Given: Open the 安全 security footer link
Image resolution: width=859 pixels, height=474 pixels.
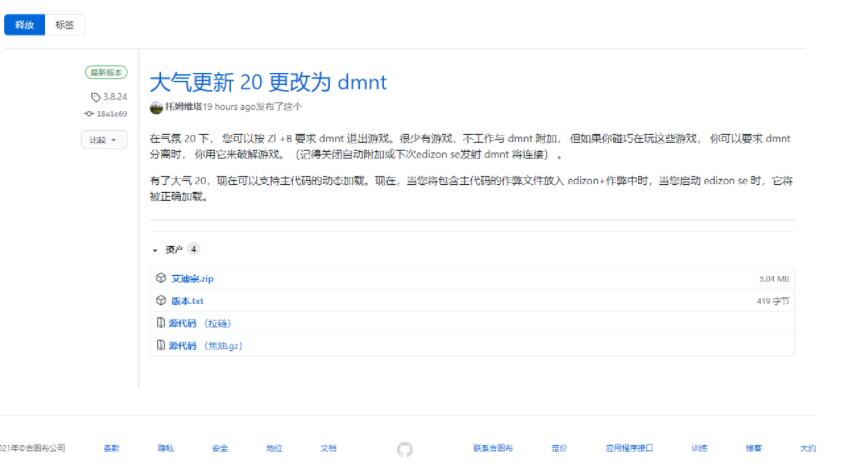Looking at the screenshot, I should pyautogui.click(x=220, y=448).
